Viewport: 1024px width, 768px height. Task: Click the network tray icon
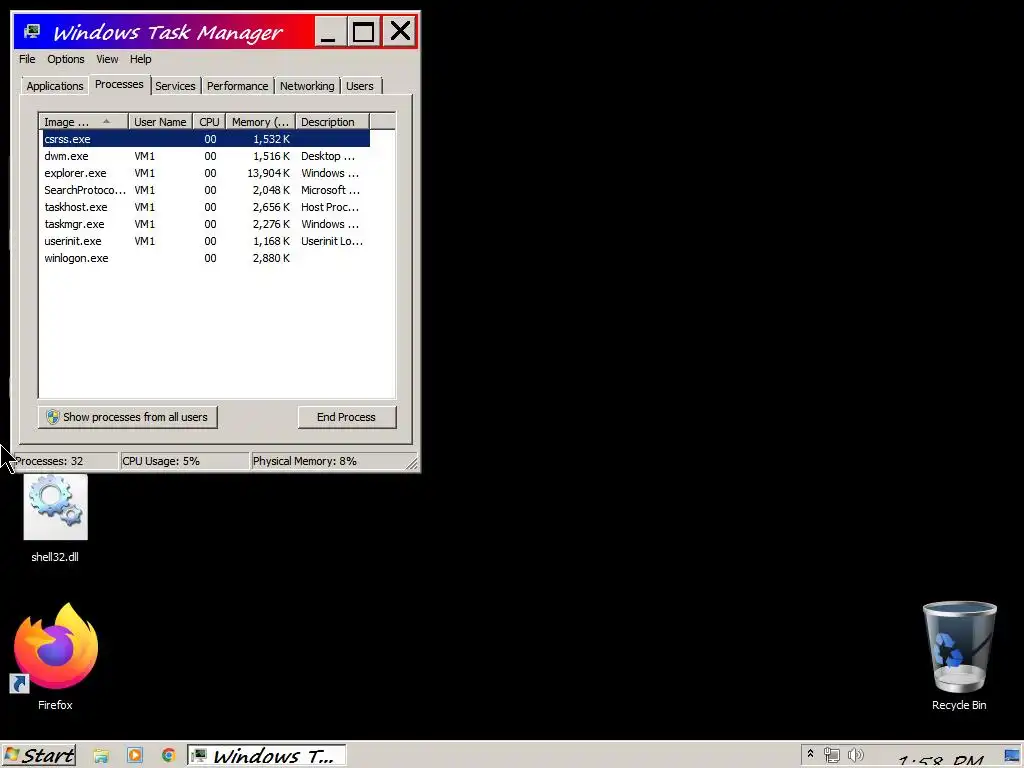tap(831, 755)
